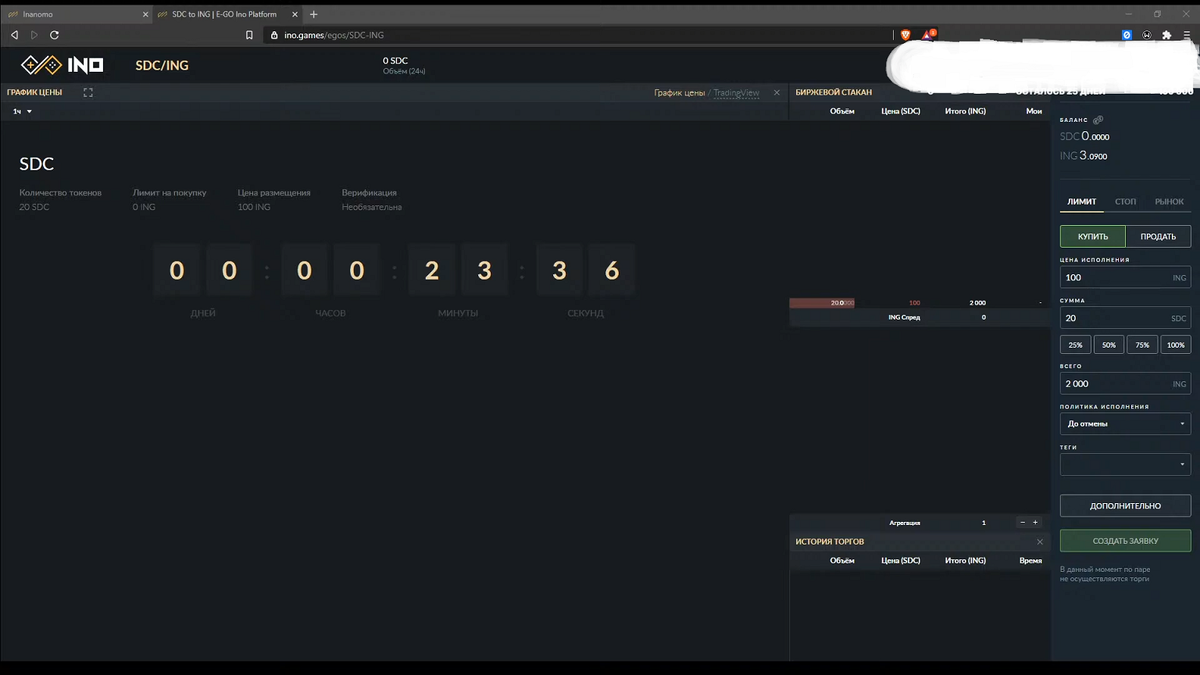Select the ПРОДАТЬ sell toggle
Screen dimensions: 1200x675
[x=1158, y=236]
